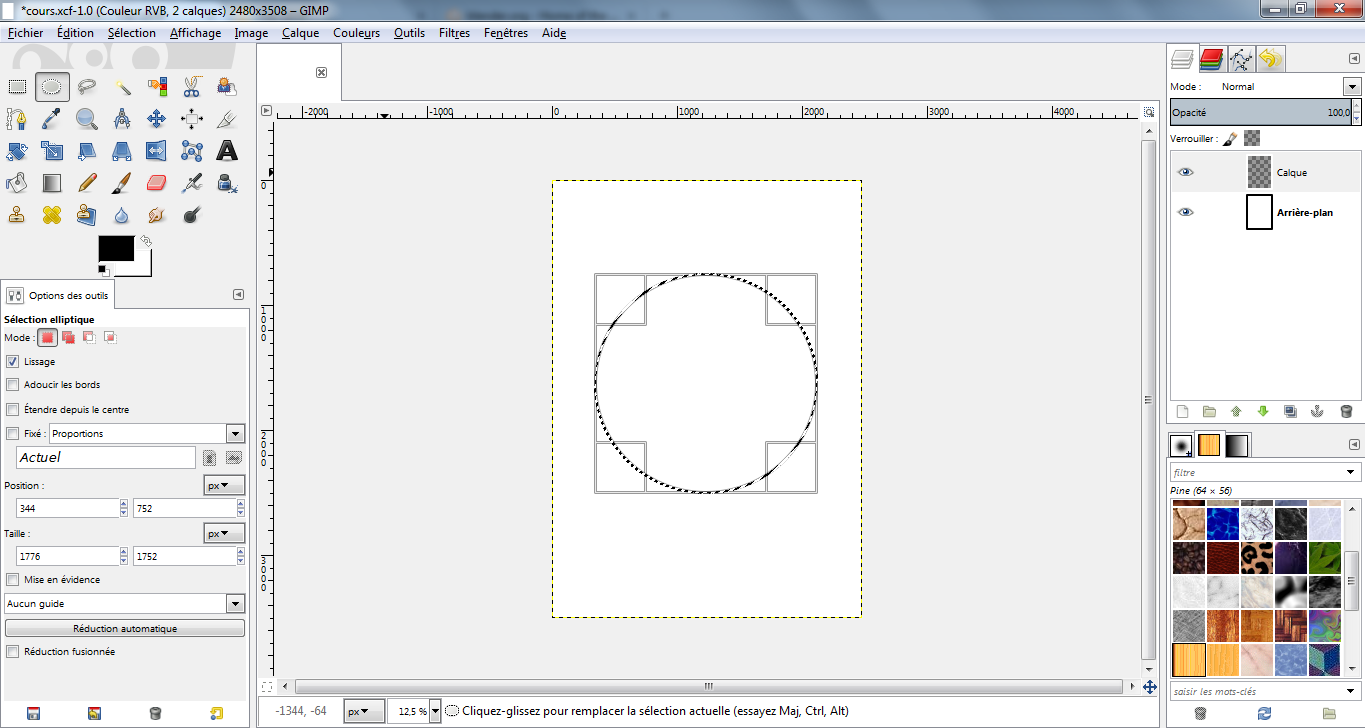
Task: Click the black foreground color swatch
Action: click(115, 249)
